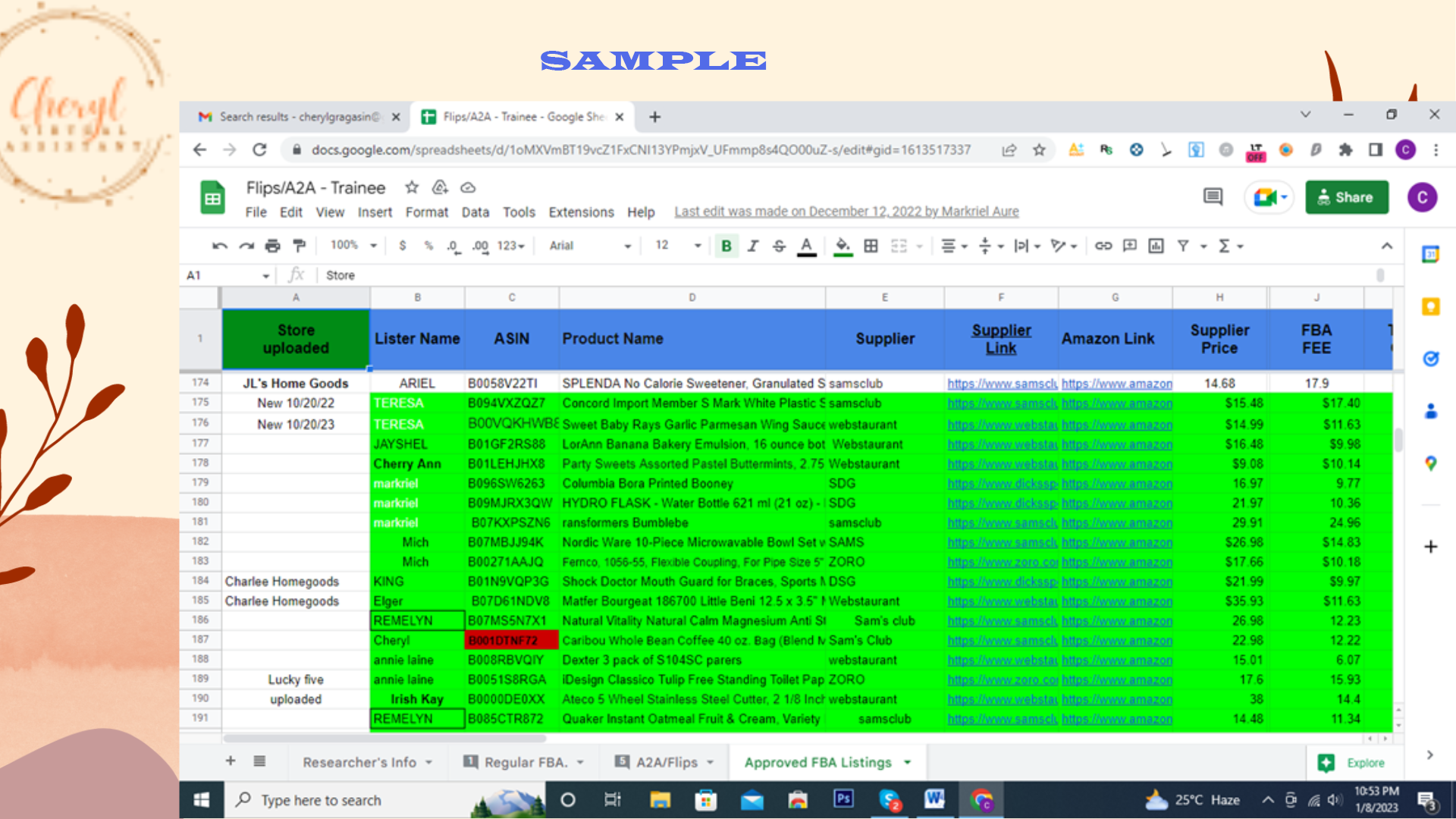Click the Insert link icon

pos(1103,246)
